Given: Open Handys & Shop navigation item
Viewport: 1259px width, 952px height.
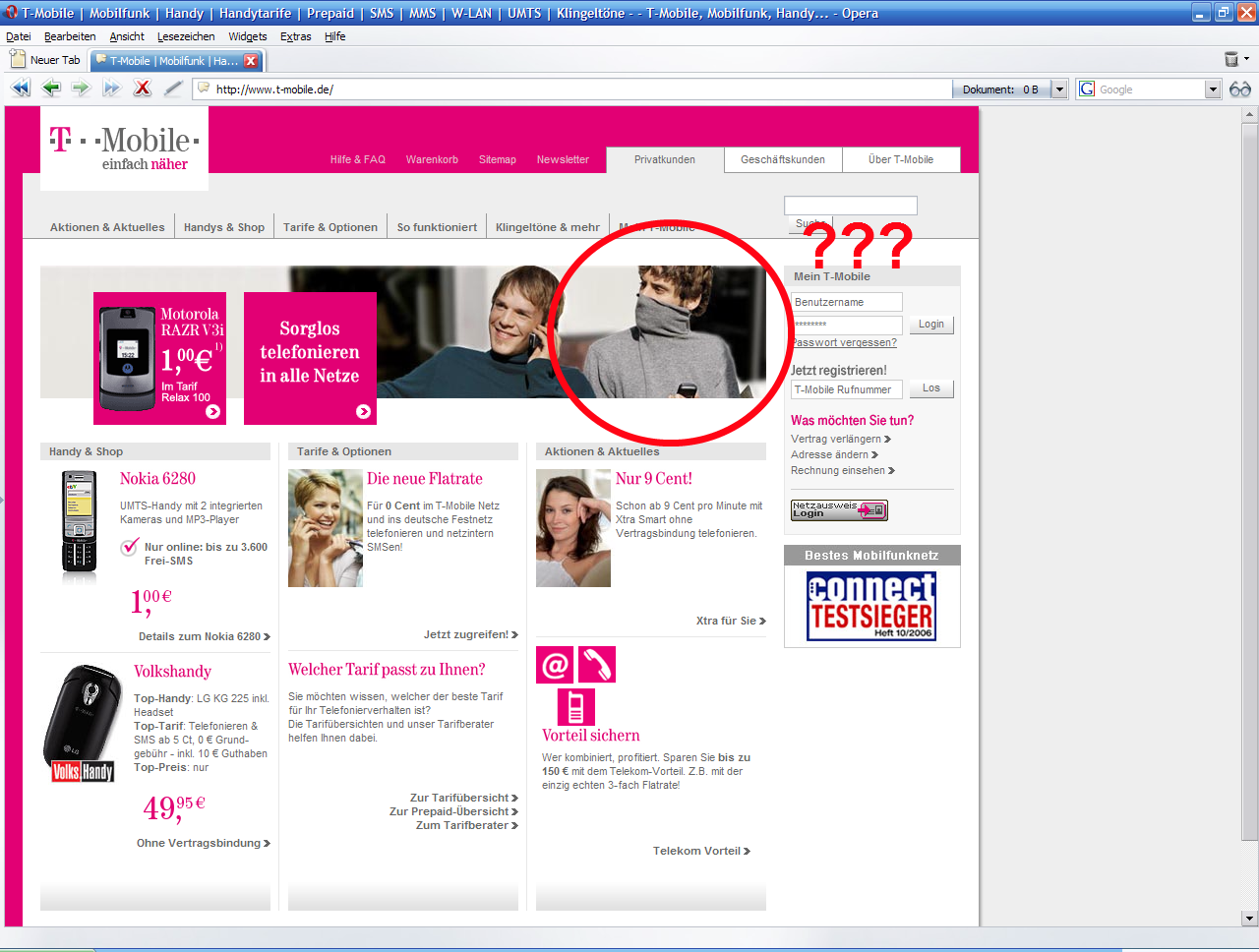Looking at the screenshot, I should pyautogui.click(x=224, y=227).
